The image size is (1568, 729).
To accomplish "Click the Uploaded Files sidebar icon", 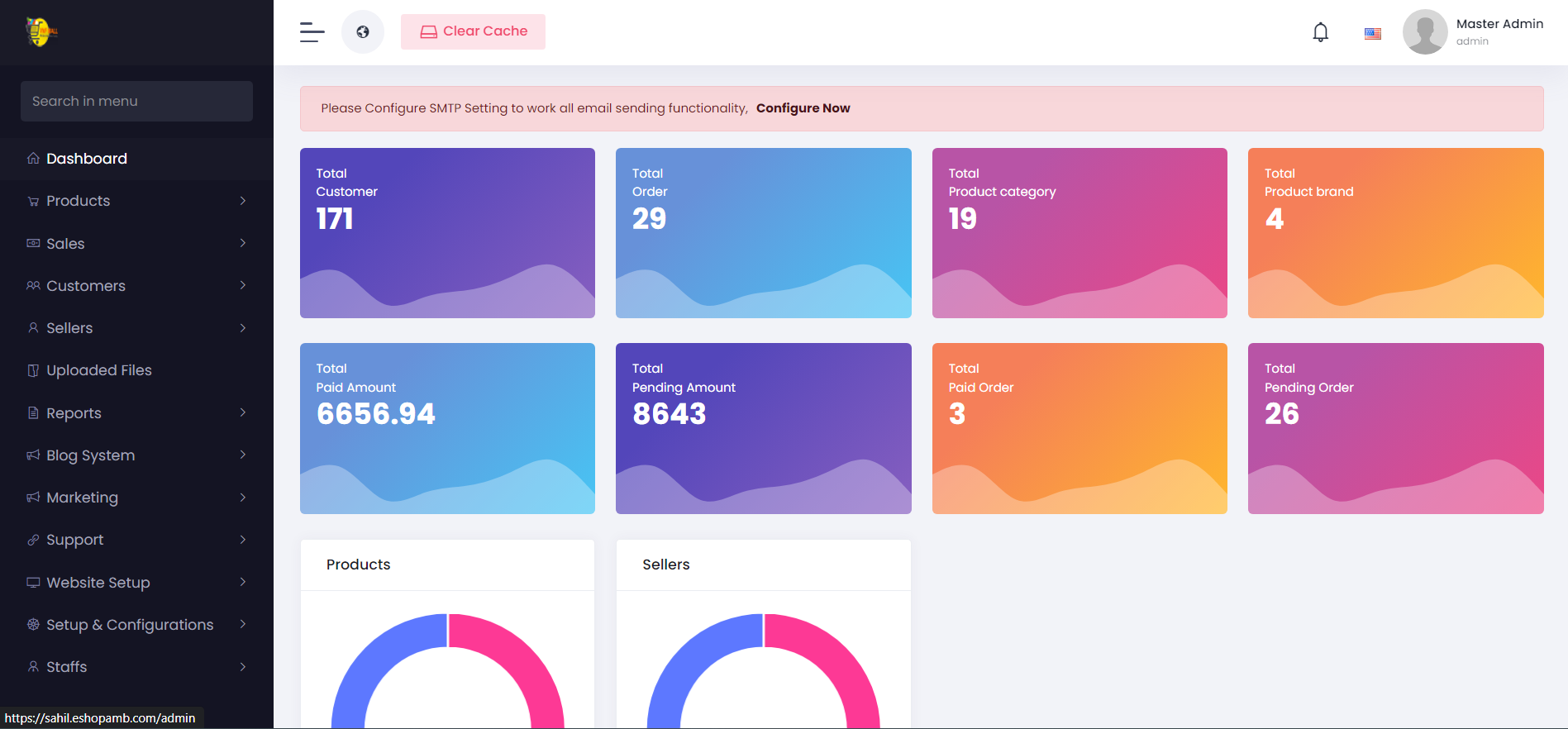I will [x=33, y=370].
